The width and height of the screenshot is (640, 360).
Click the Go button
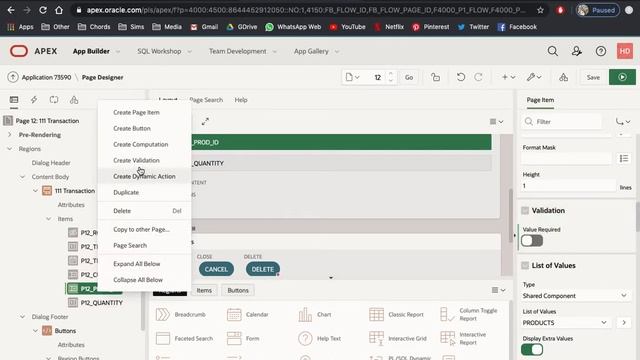tap(409, 77)
